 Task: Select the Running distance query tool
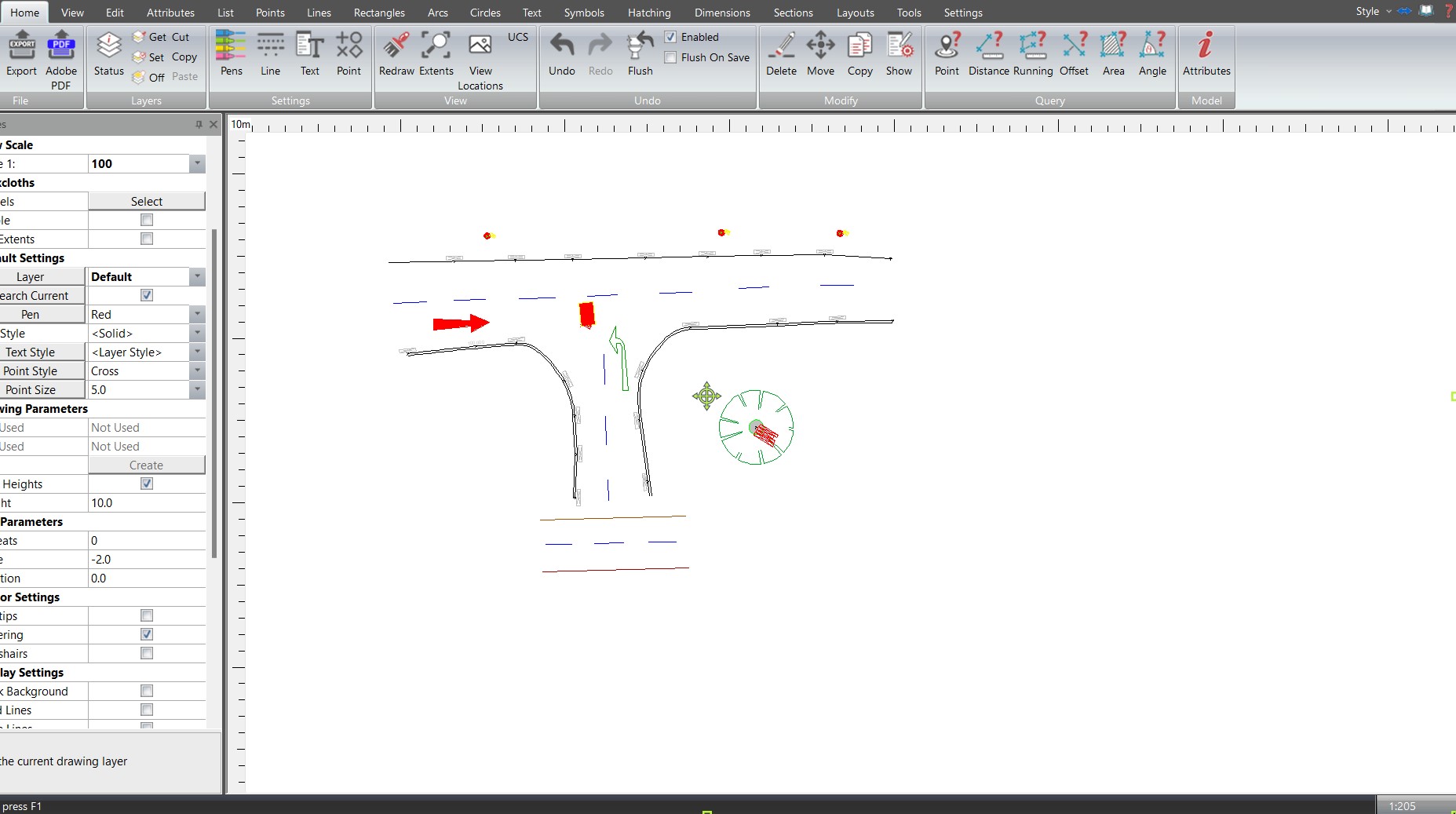1033,46
